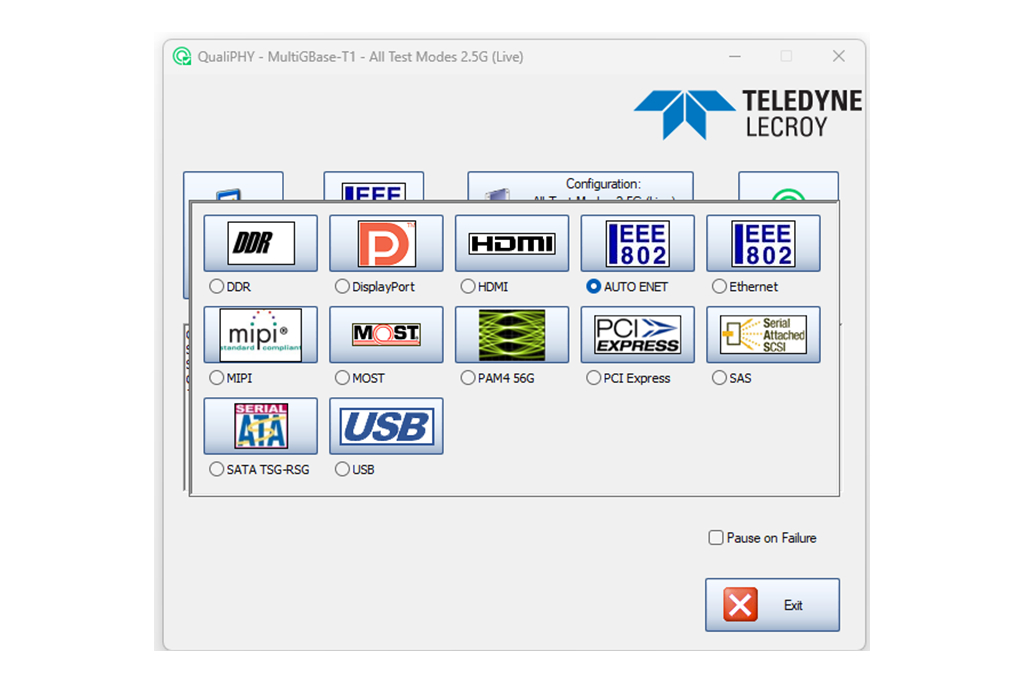The width and height of the screenshot is (1024, 683).
Task: Click the AUTO ENET IEEE 802 icon
Action: (637, 243)
